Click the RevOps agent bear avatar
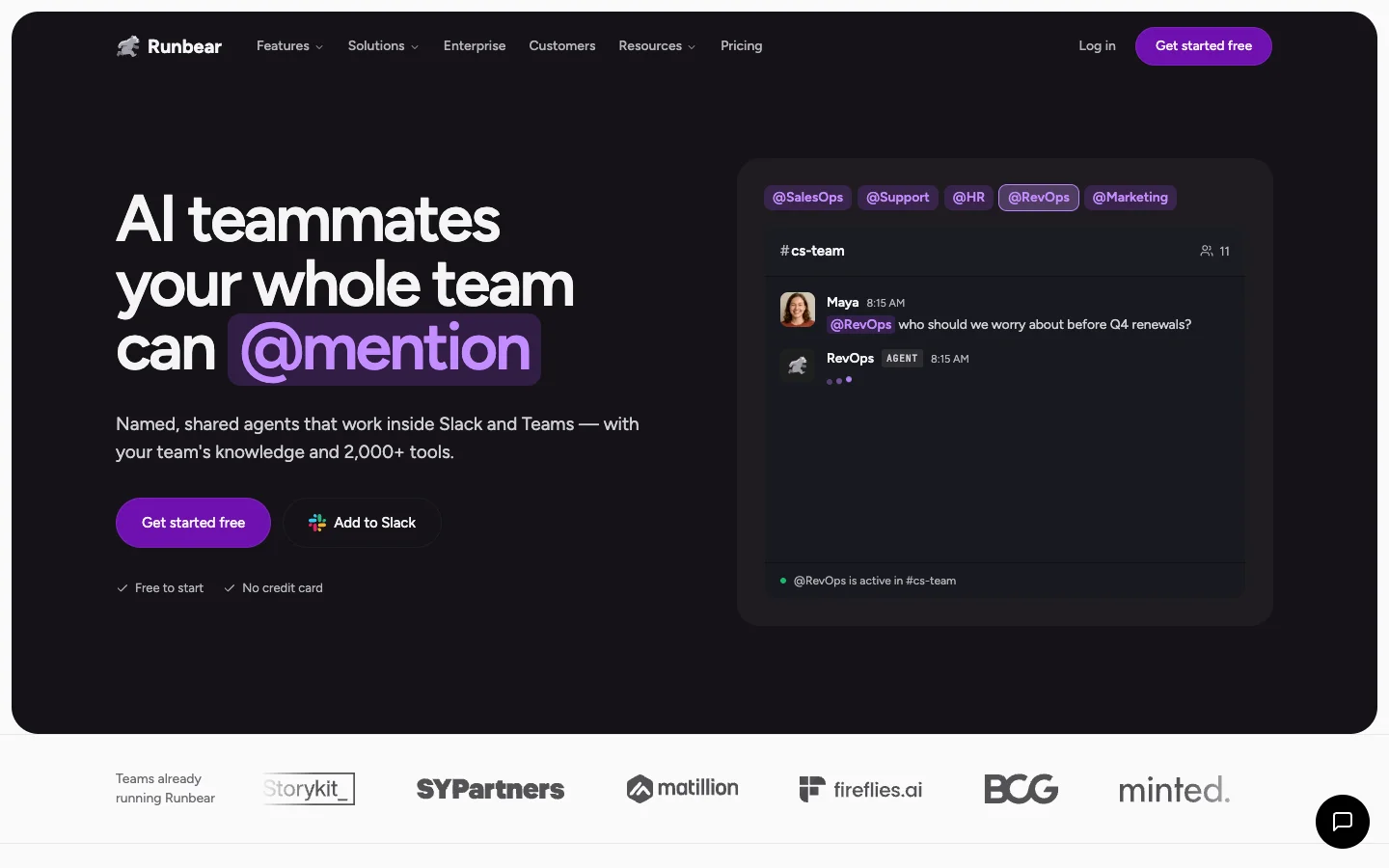1389x868 pixels. point(798,366)
